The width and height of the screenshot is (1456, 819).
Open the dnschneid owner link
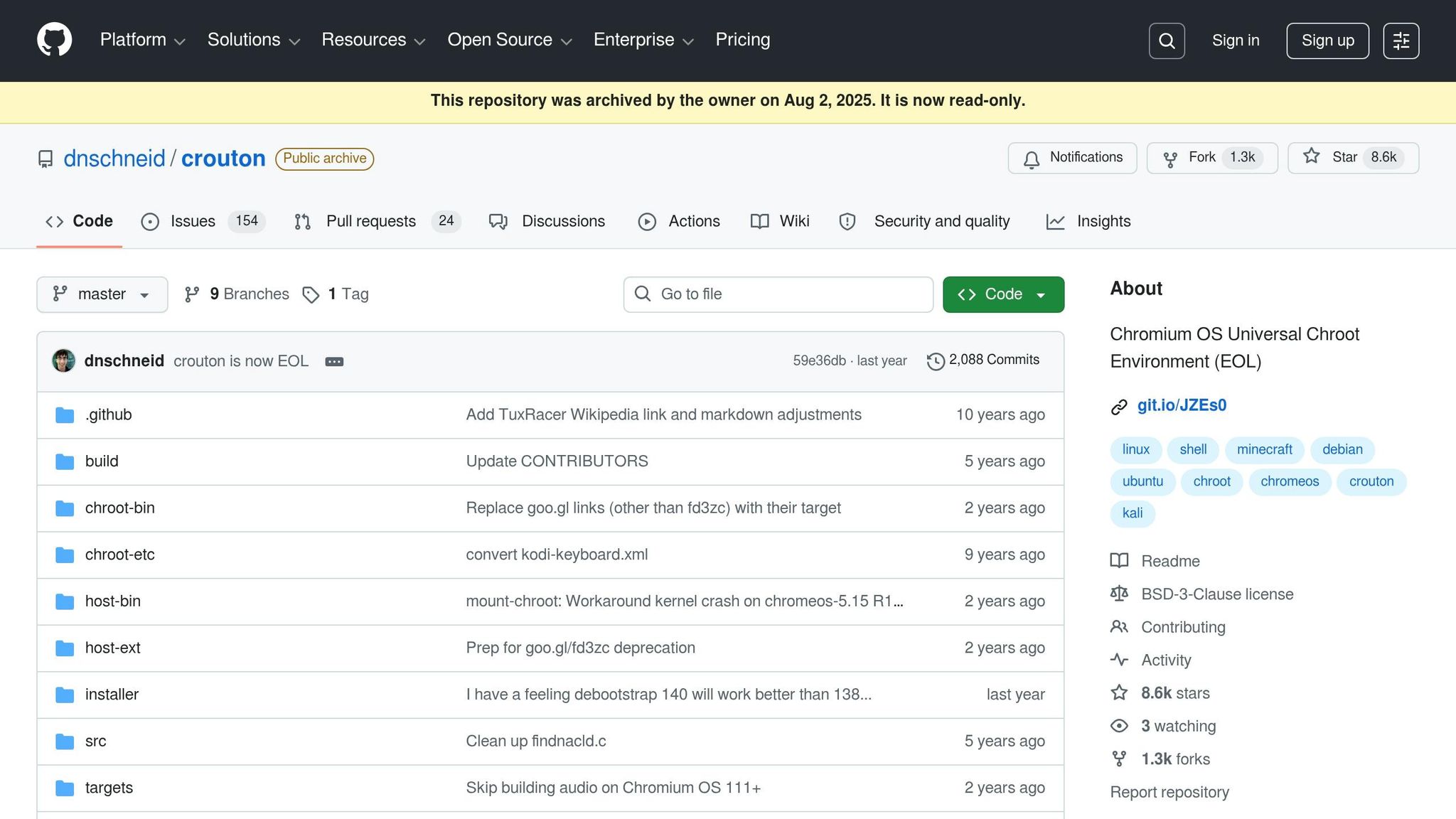click(114, 159)
